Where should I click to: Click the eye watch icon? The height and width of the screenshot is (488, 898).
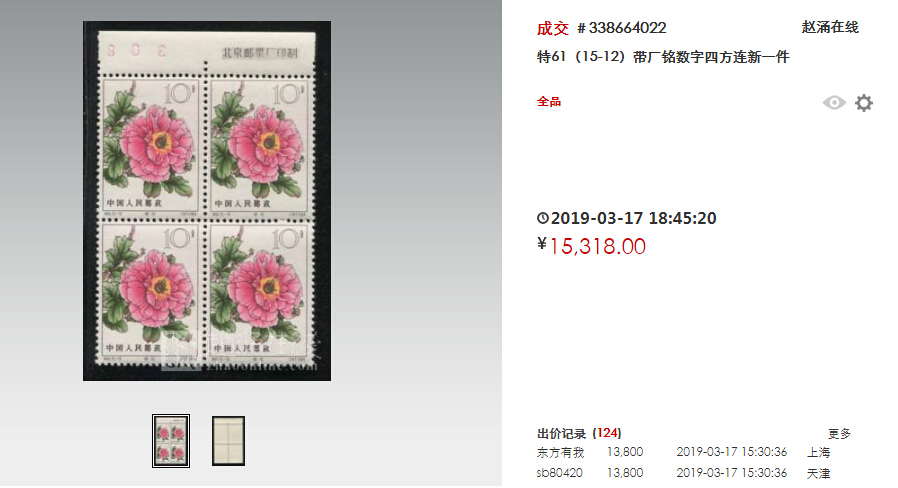click(x=834, y=103)
